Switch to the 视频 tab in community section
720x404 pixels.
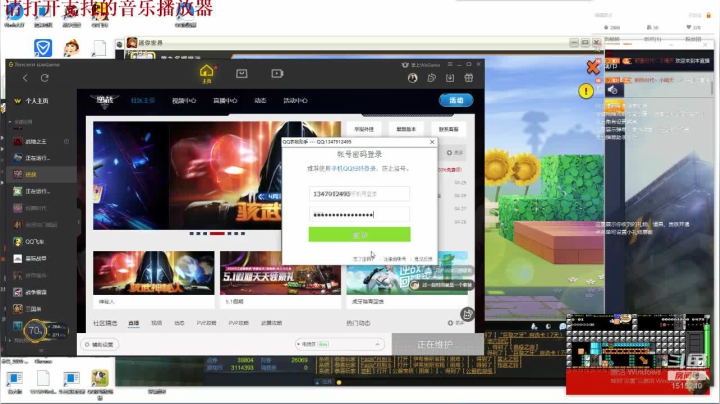(x=157, y=323)
